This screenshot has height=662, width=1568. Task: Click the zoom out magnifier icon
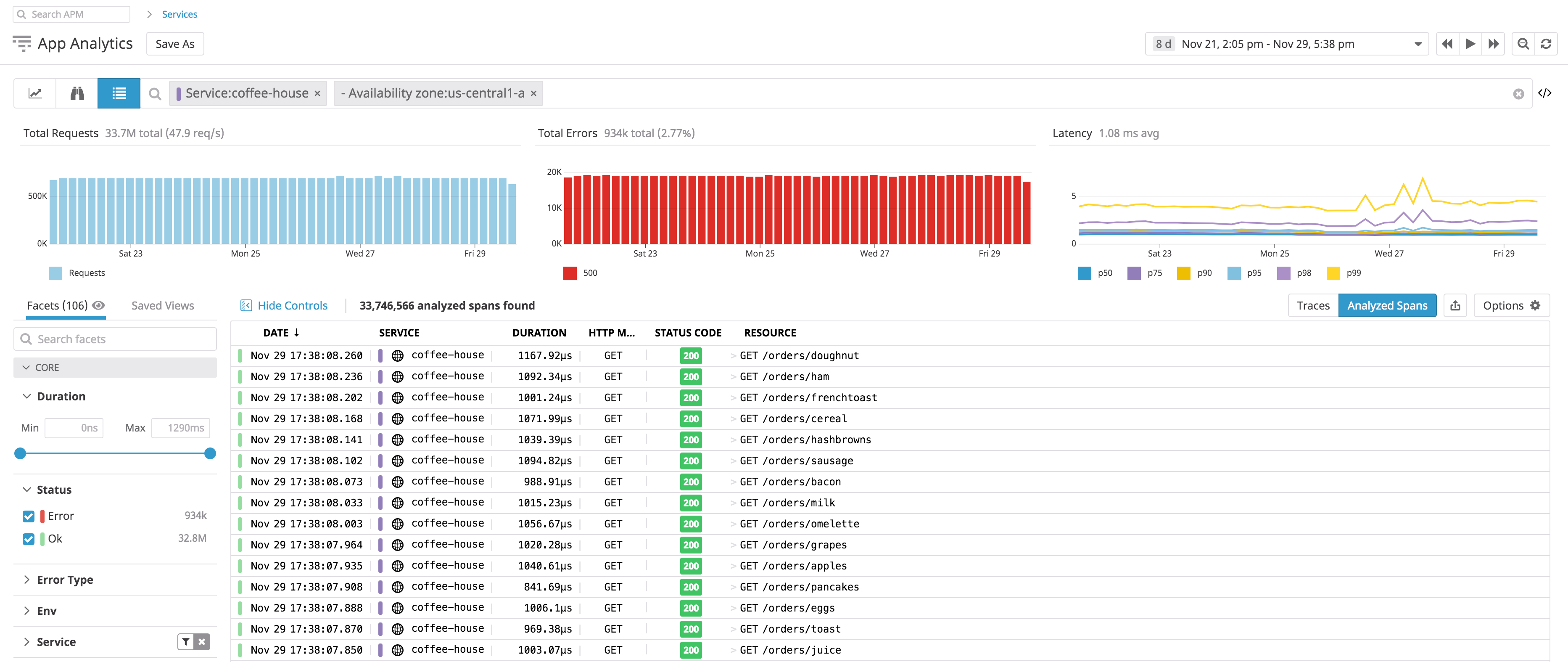coord(1523,44)
